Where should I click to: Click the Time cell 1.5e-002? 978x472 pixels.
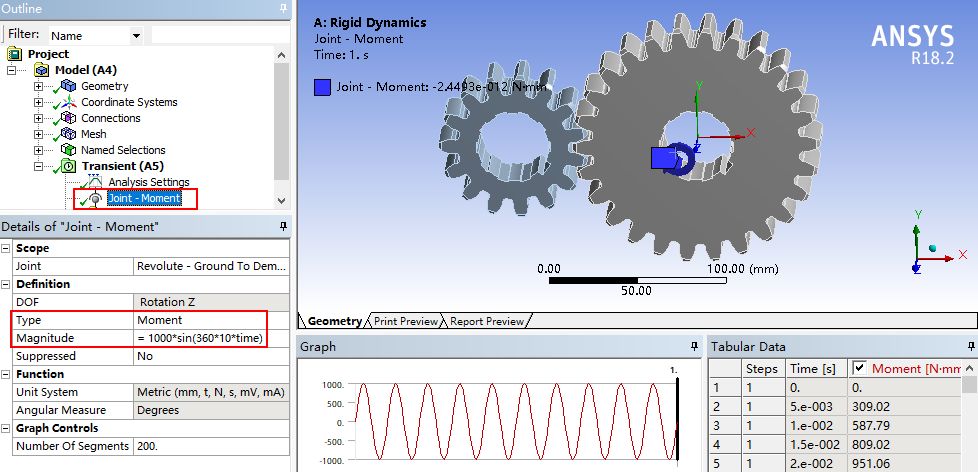(x=814, y=445)
